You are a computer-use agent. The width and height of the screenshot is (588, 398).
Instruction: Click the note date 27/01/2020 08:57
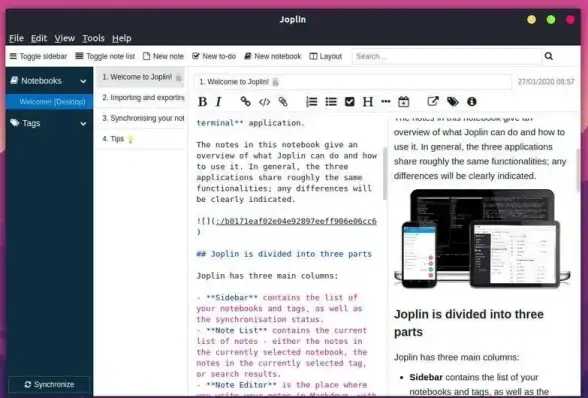point(546,82)
